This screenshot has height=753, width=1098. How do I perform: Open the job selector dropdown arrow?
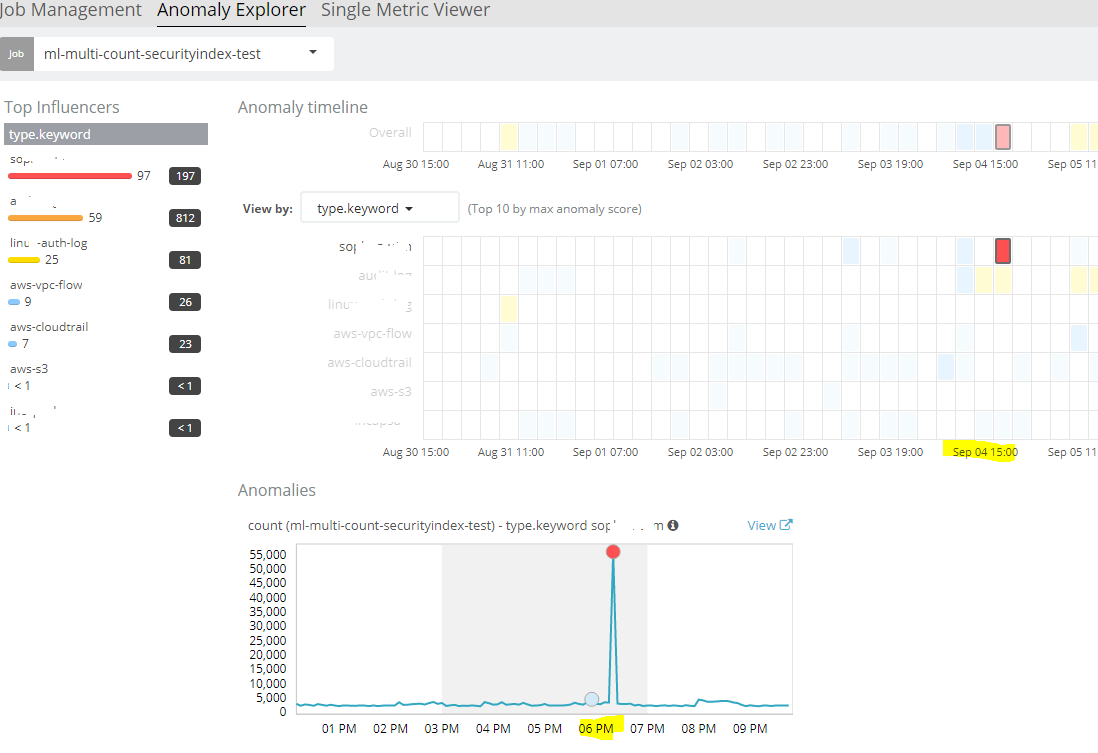click(313, 53)
